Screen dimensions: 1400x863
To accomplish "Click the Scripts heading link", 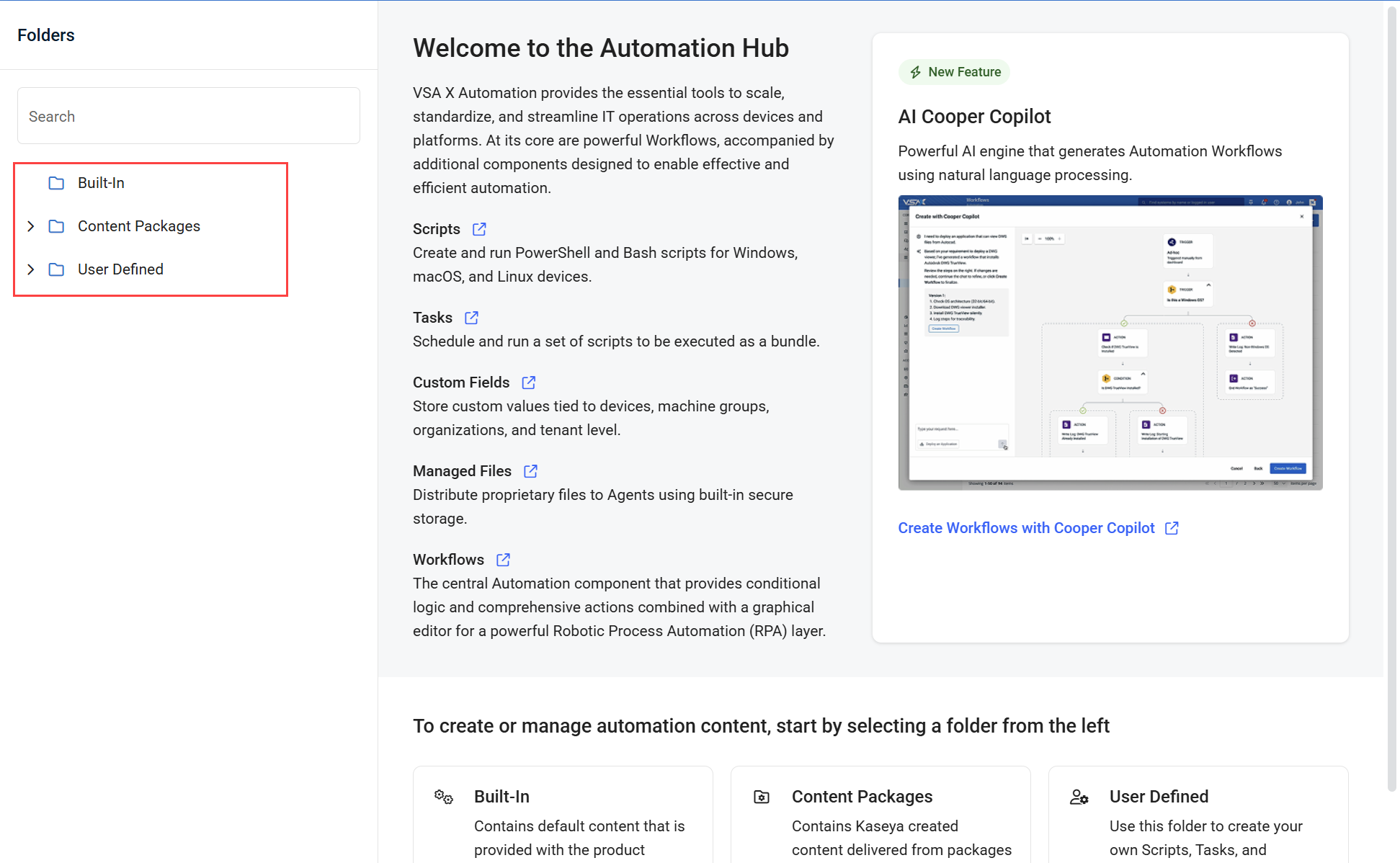I will (437, 229).
